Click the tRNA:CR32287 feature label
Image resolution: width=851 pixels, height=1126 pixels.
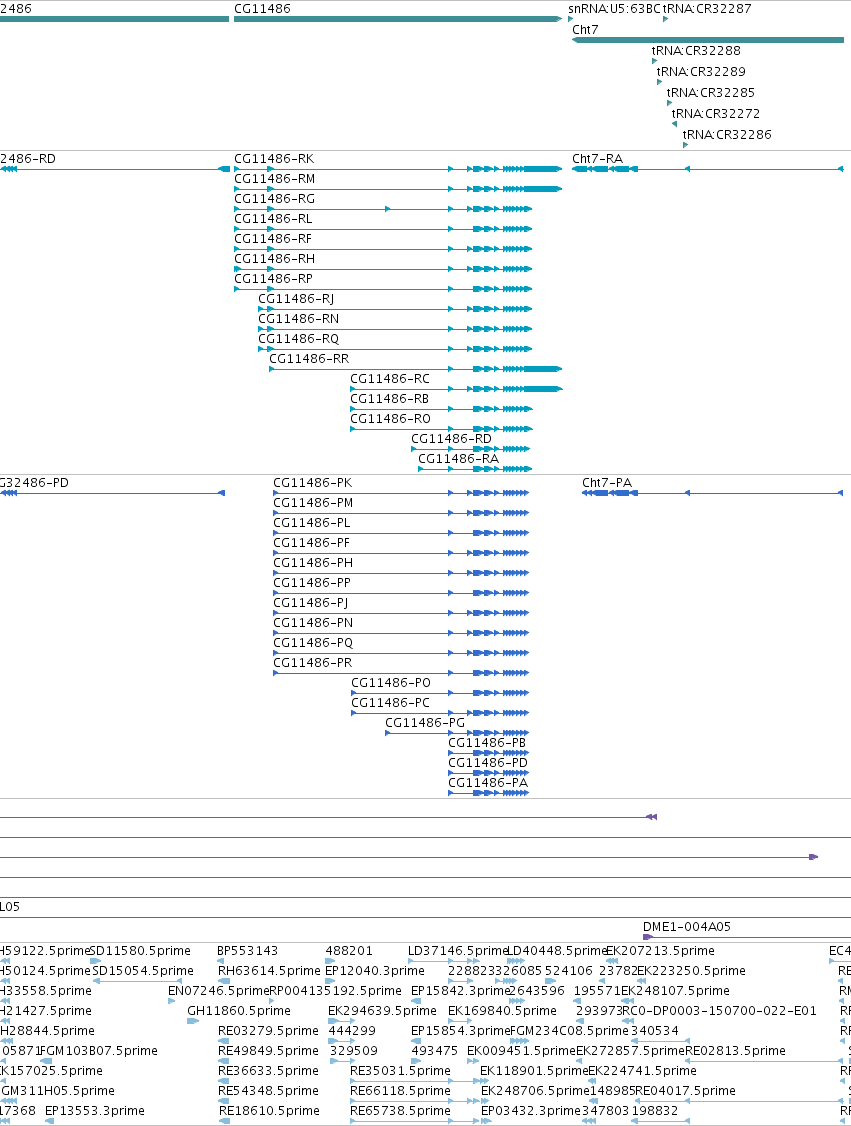pyautogui.click(x=707, y=9)
